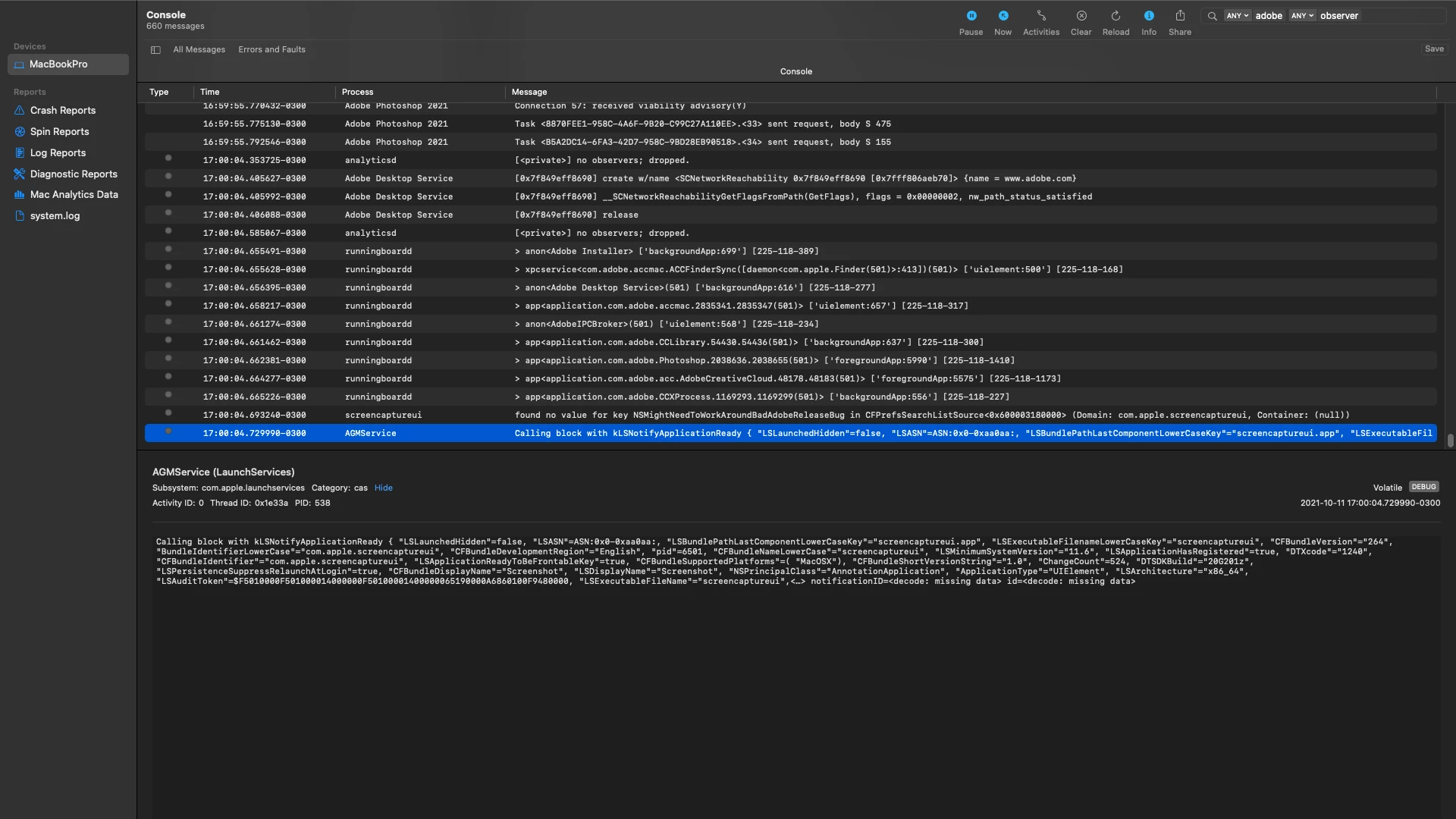This screenshot has height=819, width=1456.
Task: Click the Now toolbar icon
Action: click(1003, 16)
